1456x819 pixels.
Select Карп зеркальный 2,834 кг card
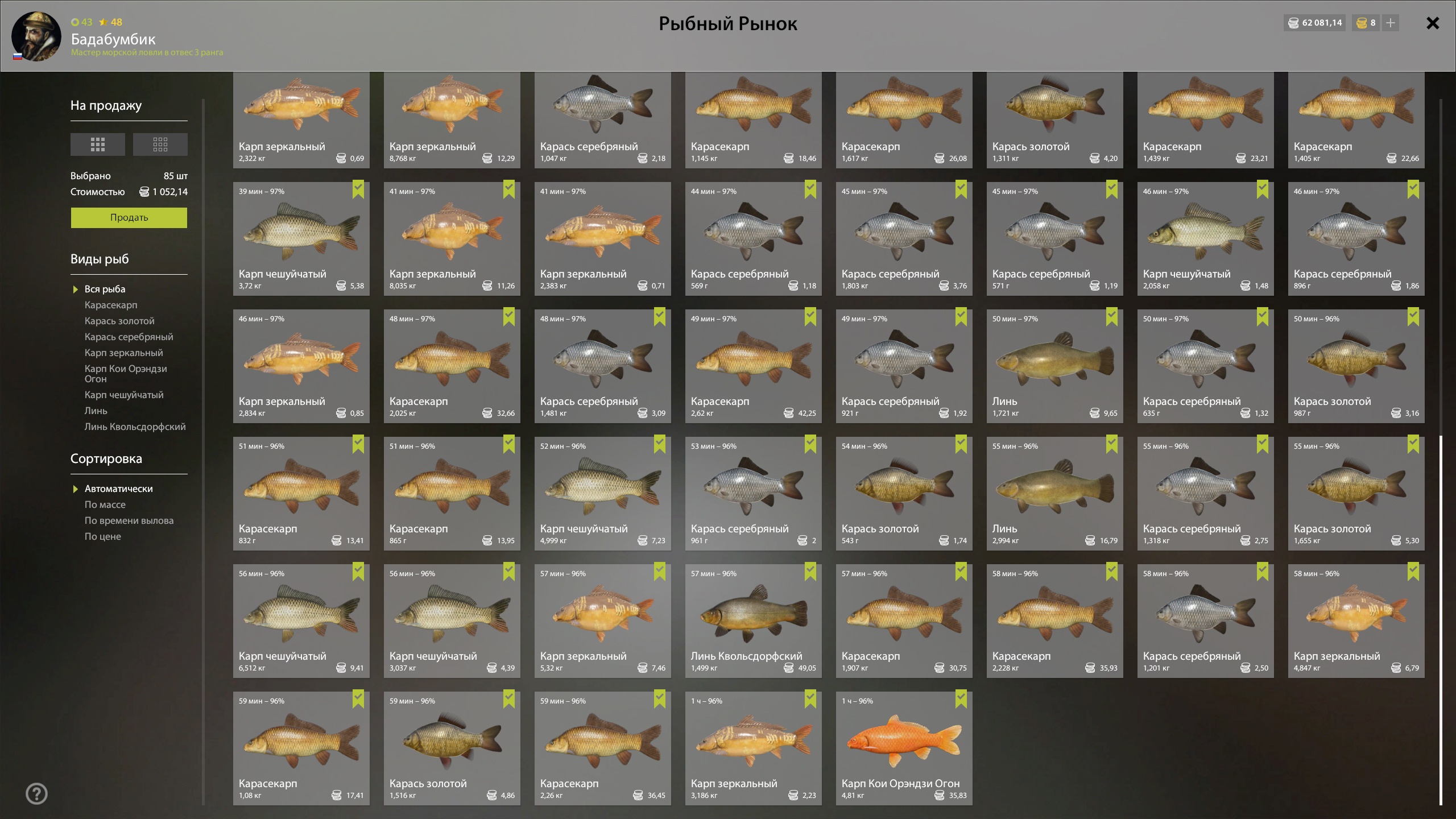coord(301,366)
